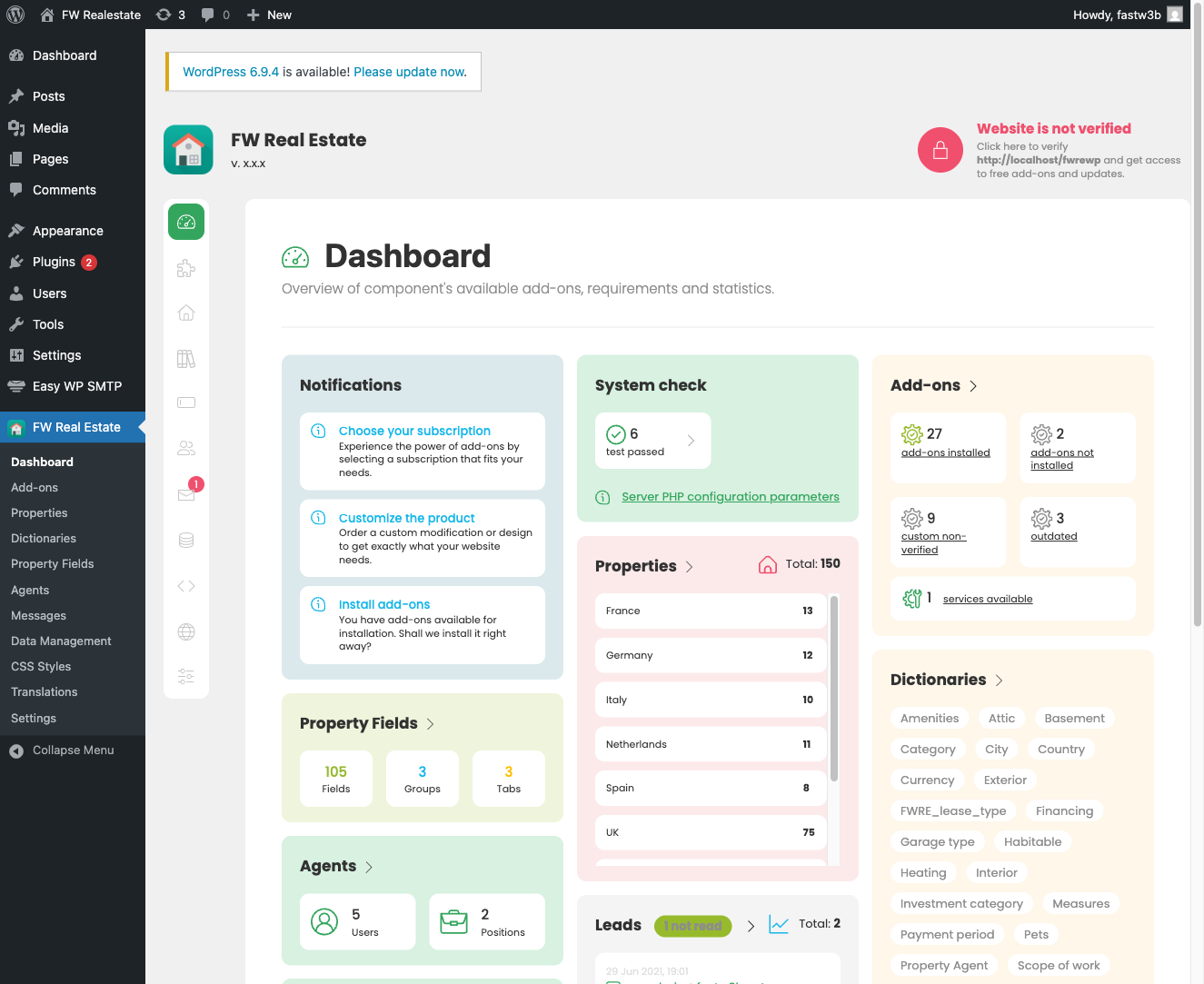The width and height of the screenshot is (1204, 984).
Task: Open Server PHP configuration parameters link
Action: click(x=730, y=496)
